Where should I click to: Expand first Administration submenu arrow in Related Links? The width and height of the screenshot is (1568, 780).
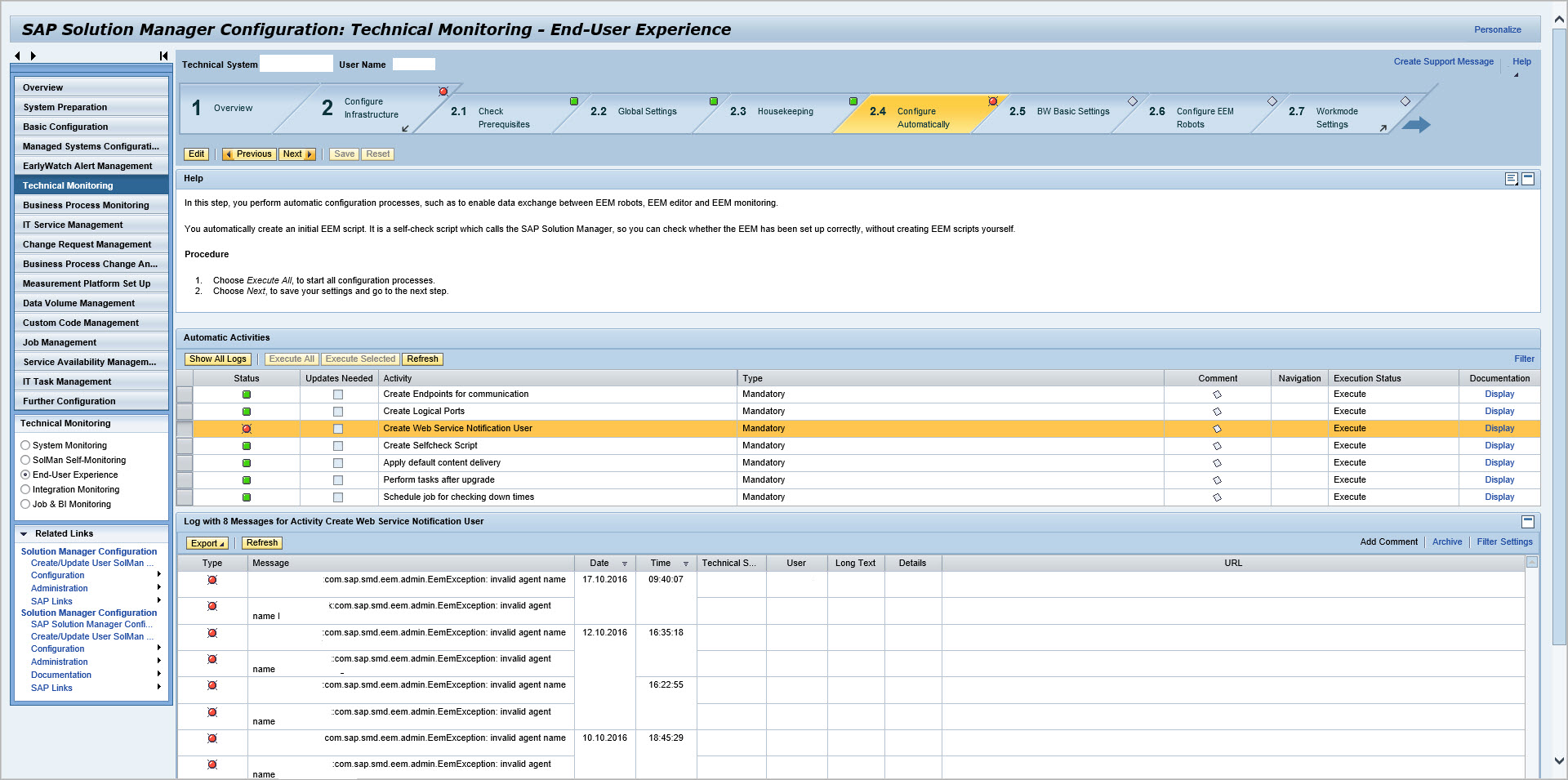click(x=158, y=588)
